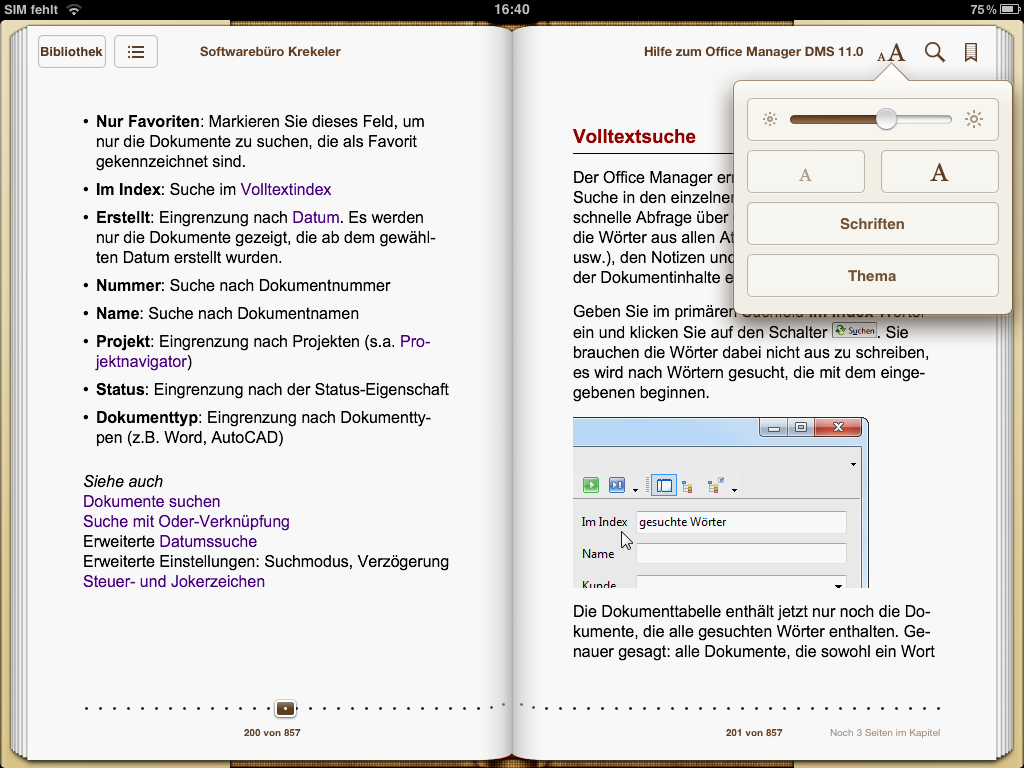Screen dimensions: 1024x768
Task: Open the search magnifier icon
Action: [935, 52]
